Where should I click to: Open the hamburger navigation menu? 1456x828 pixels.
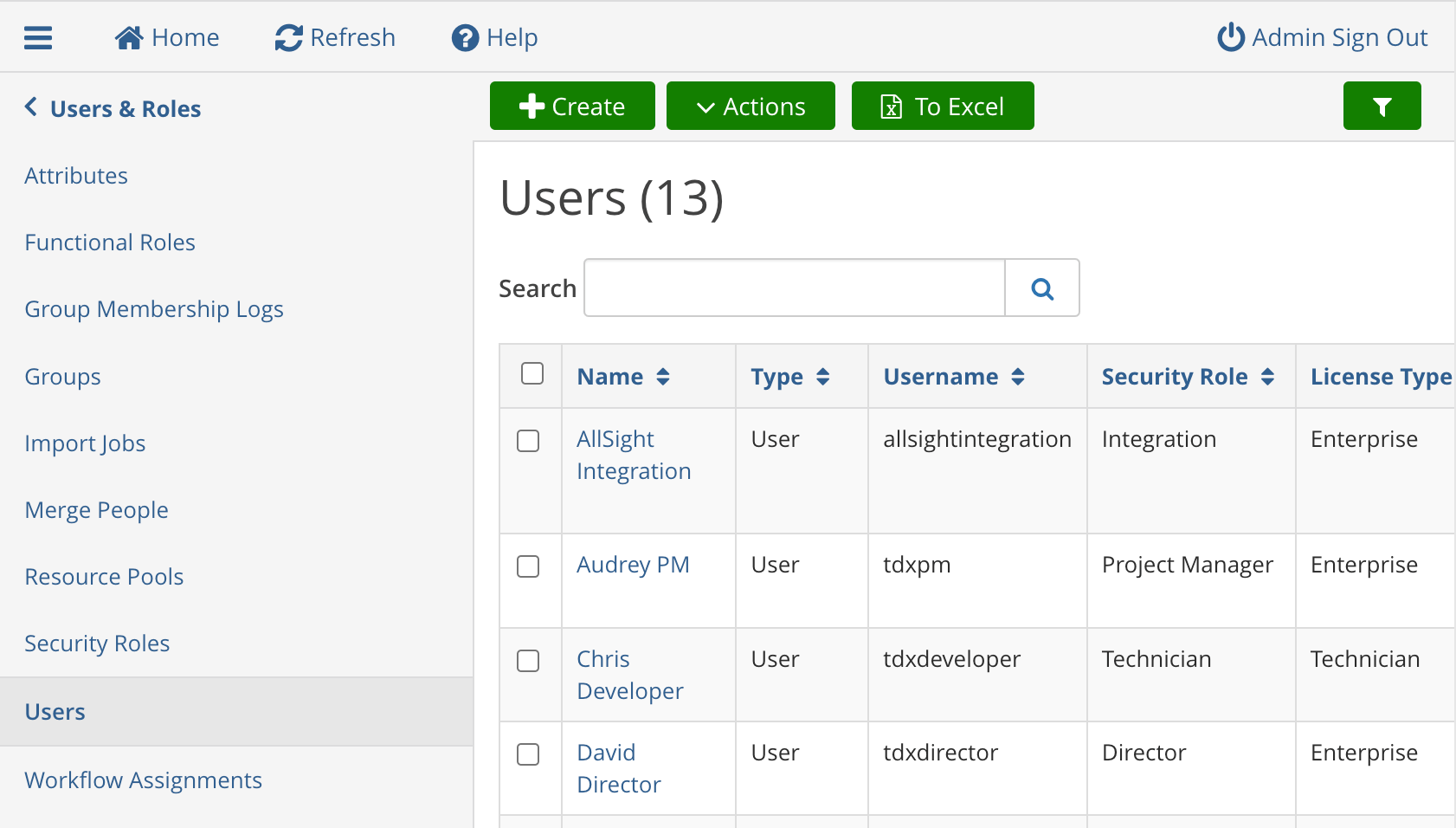tap(38, 36)
